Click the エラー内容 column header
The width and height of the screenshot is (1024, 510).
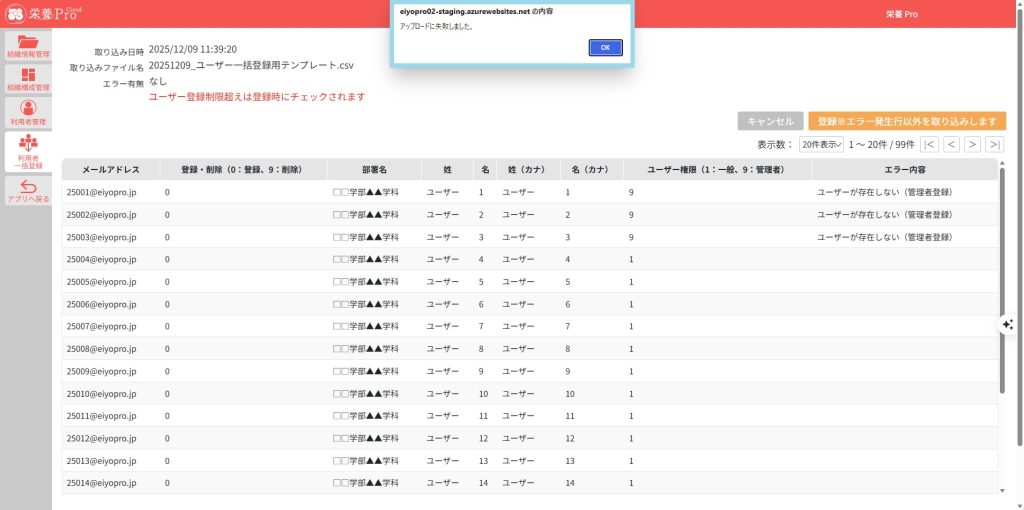point(904,169)
